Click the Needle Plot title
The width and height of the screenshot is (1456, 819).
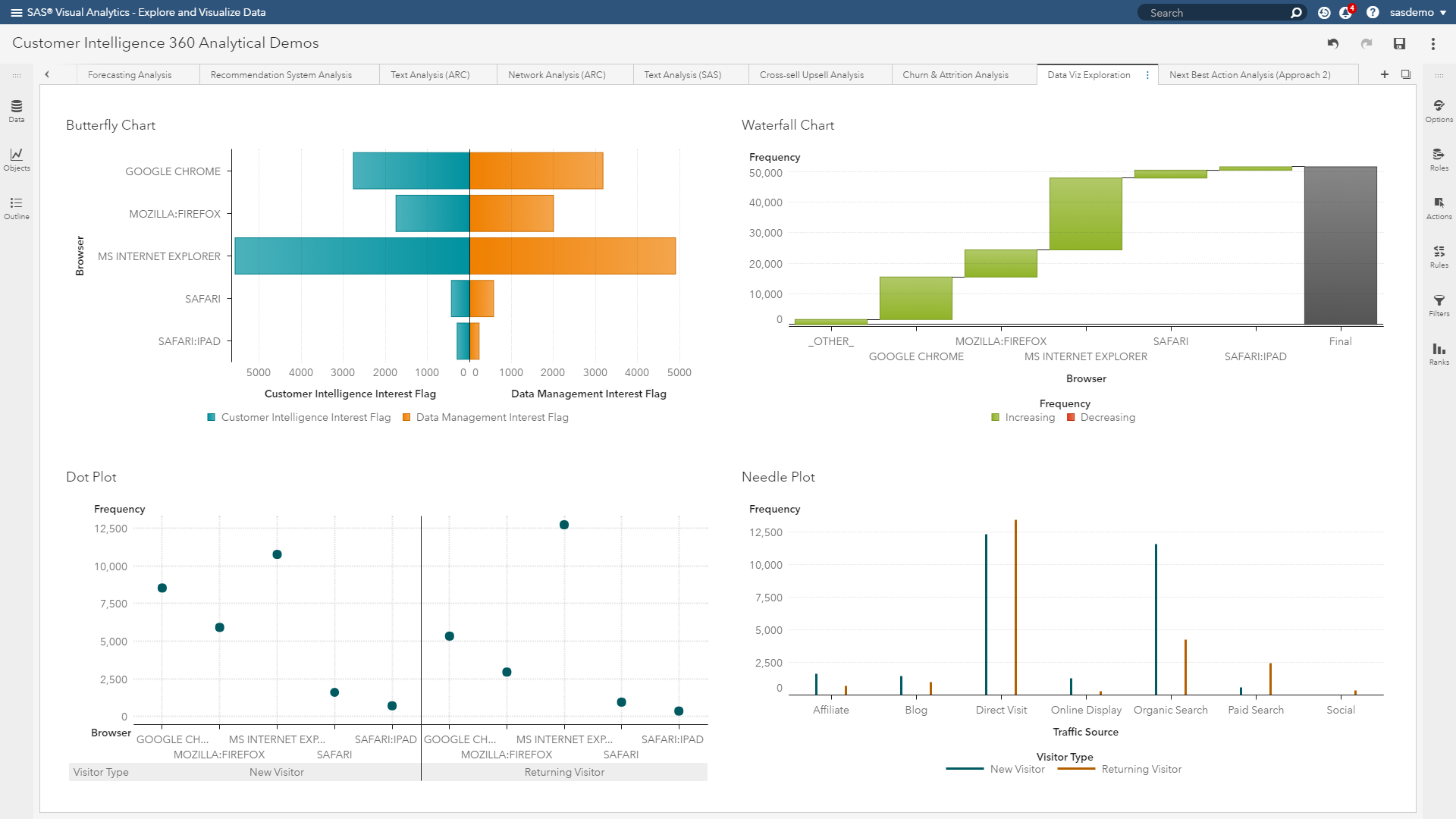778,477
